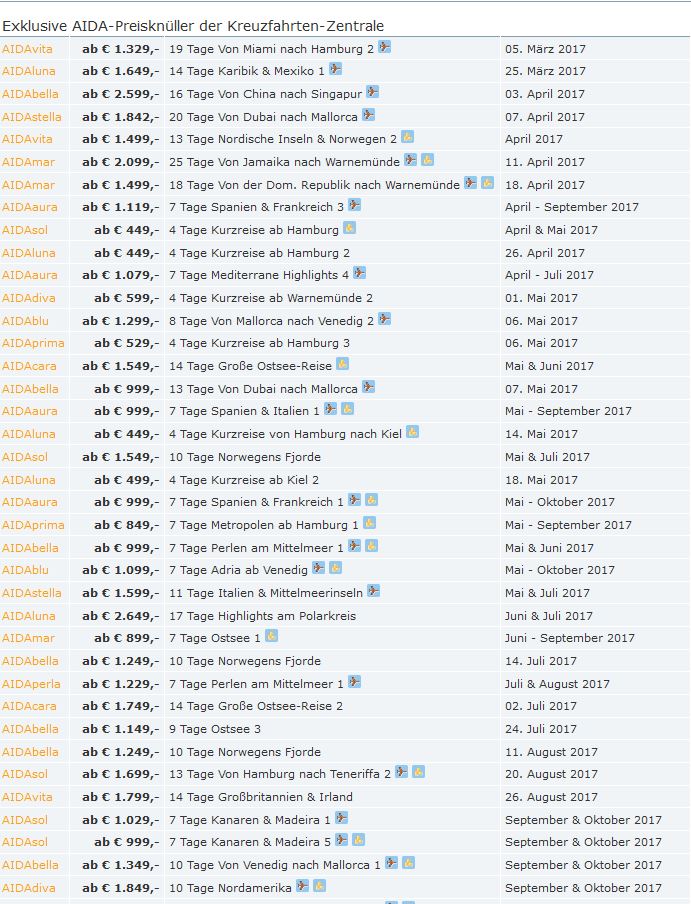Click the plane icon beside Von Miami nach Hamburg 2
This screenshot has height=904, width=691.
(x=384, y=47)
